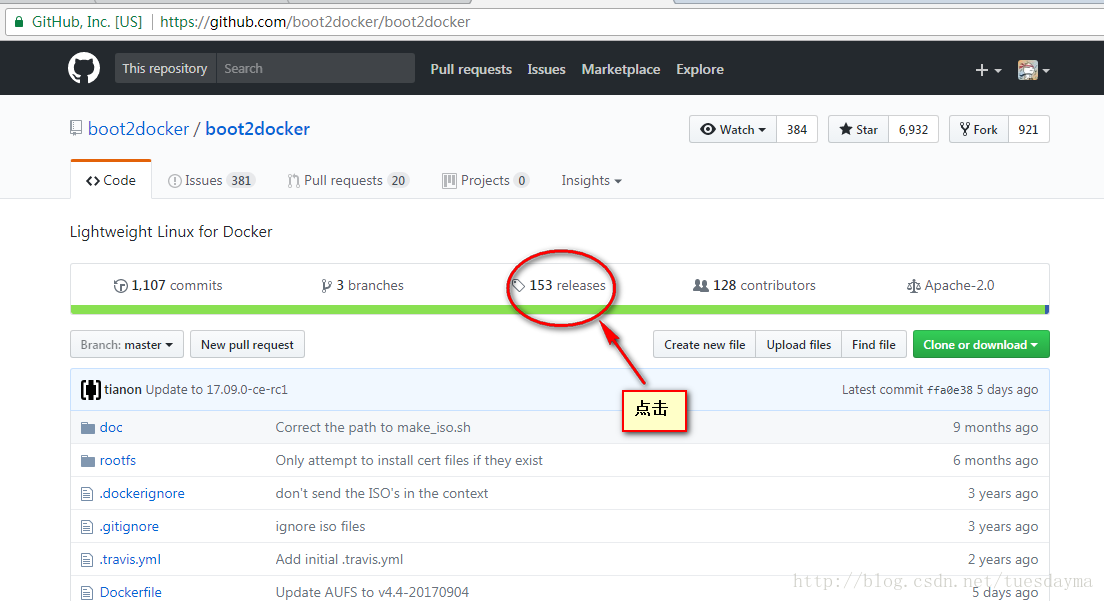Open Apache-2.0 license link

pos(951,285)
